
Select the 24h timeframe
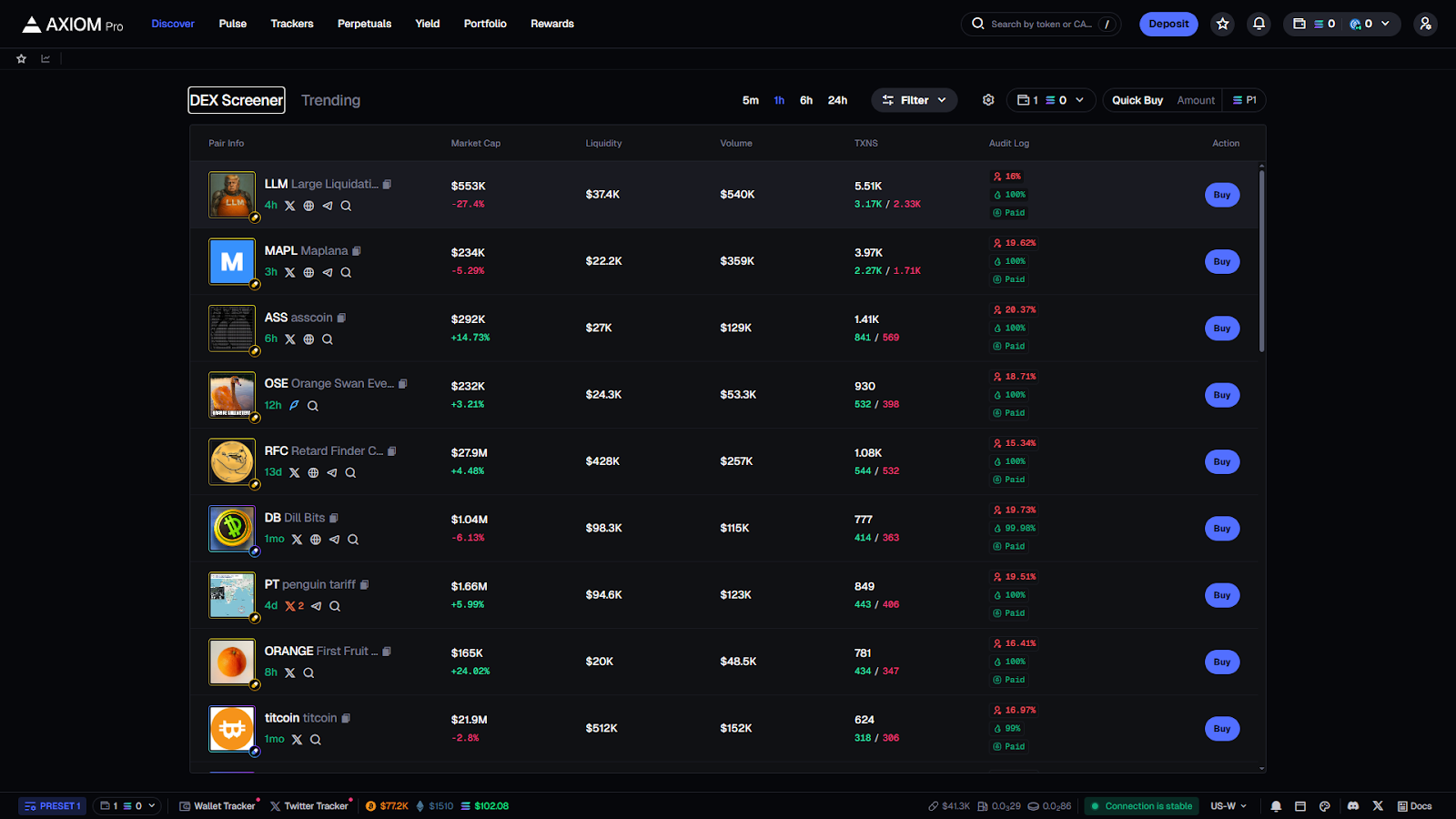[x=837, y=100]
